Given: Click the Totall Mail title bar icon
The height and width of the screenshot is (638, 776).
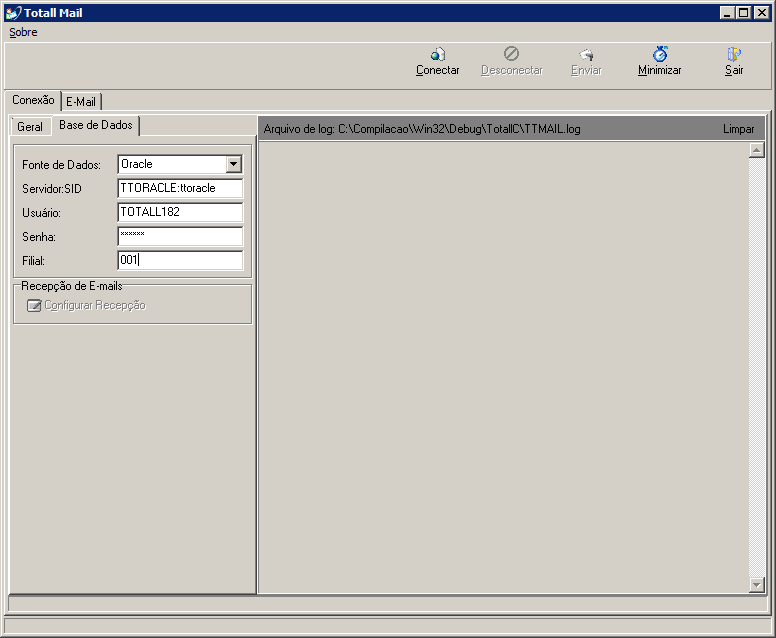Looking at the screenshot, I should click(x=13, y=13).
